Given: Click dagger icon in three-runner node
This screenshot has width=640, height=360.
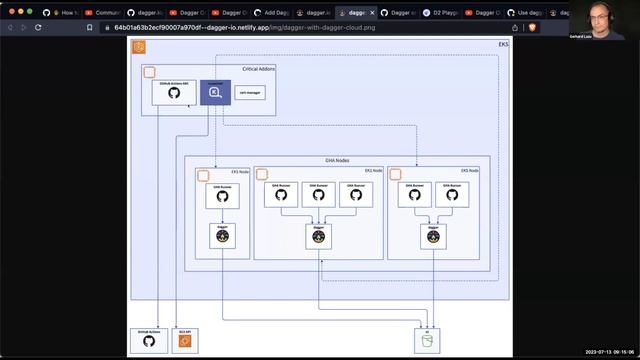Looking at the screenshot, I should tap(318, 237).
